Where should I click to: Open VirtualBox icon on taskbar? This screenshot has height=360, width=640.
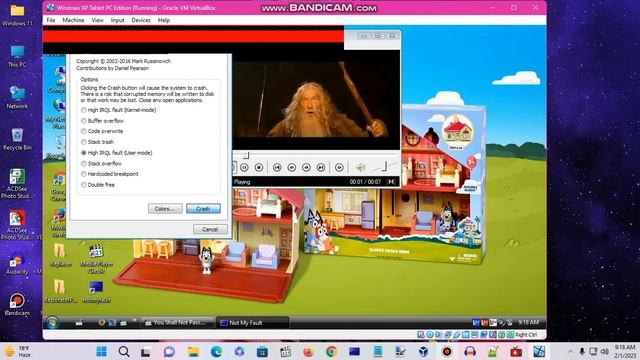423,351
